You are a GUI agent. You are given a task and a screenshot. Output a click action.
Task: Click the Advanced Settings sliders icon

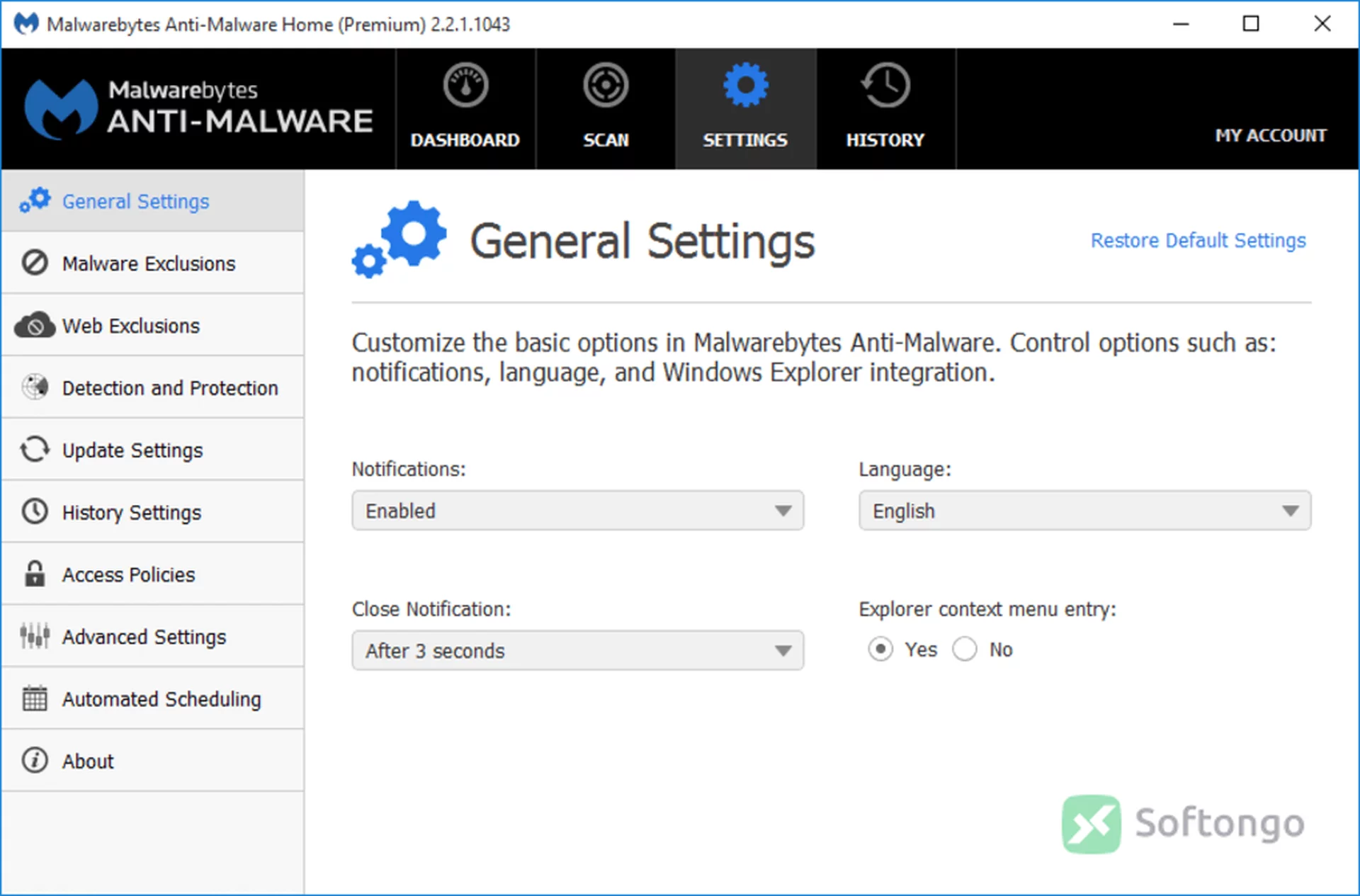click(x=35, y=635)
